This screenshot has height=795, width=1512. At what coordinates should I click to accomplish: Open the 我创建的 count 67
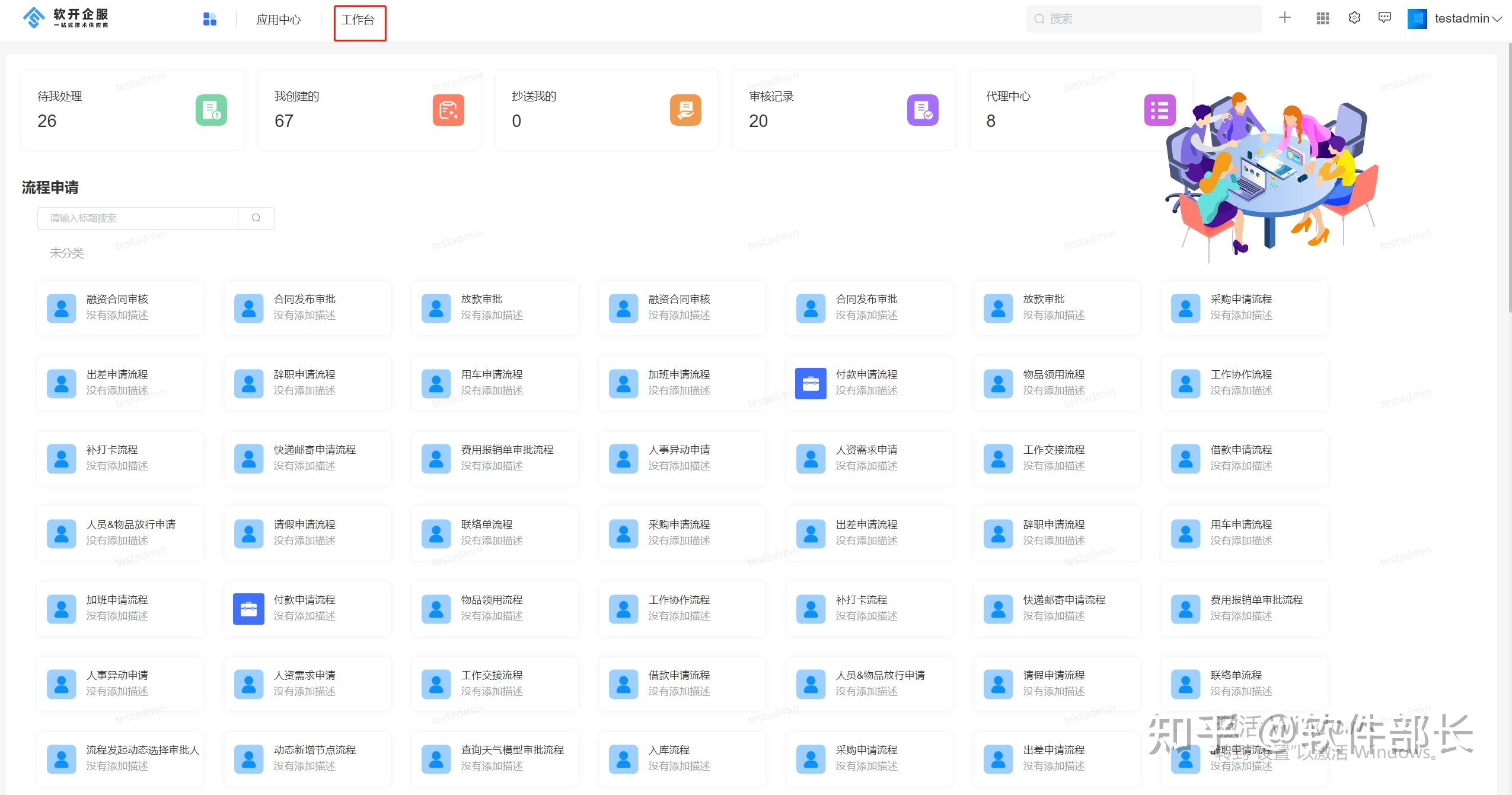coord(284,121)
